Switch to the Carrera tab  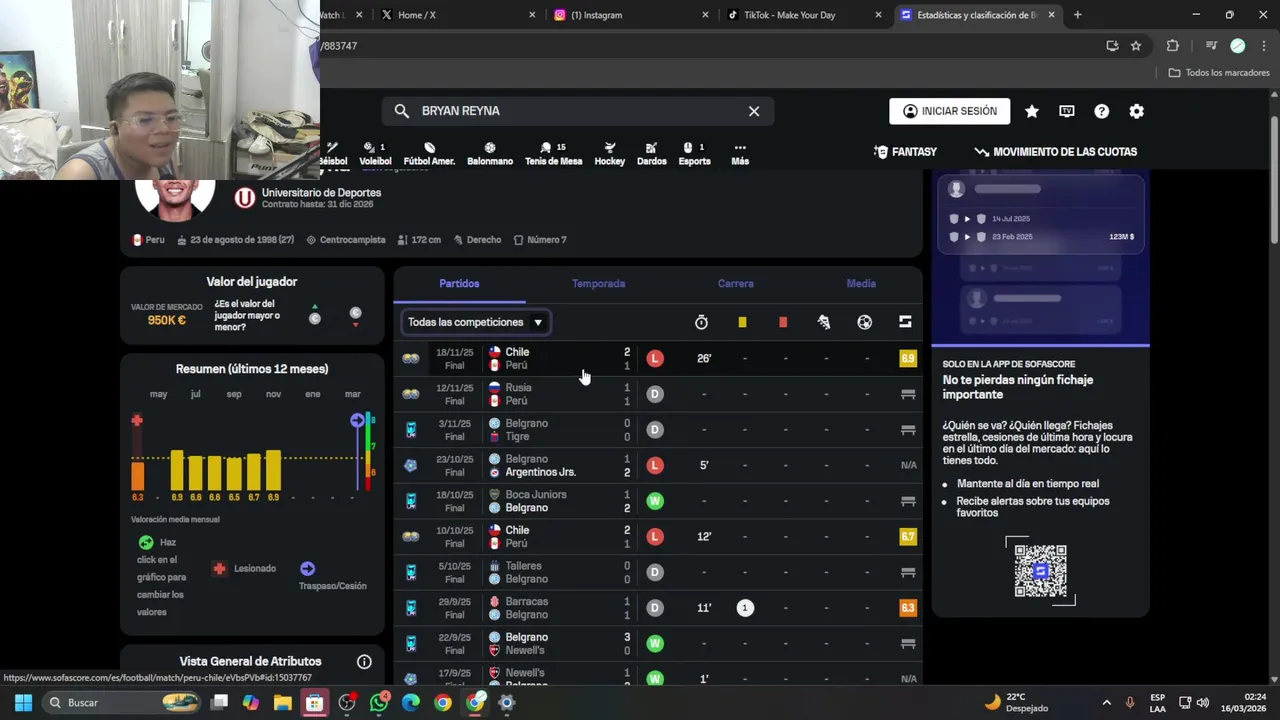pos(735,284)
